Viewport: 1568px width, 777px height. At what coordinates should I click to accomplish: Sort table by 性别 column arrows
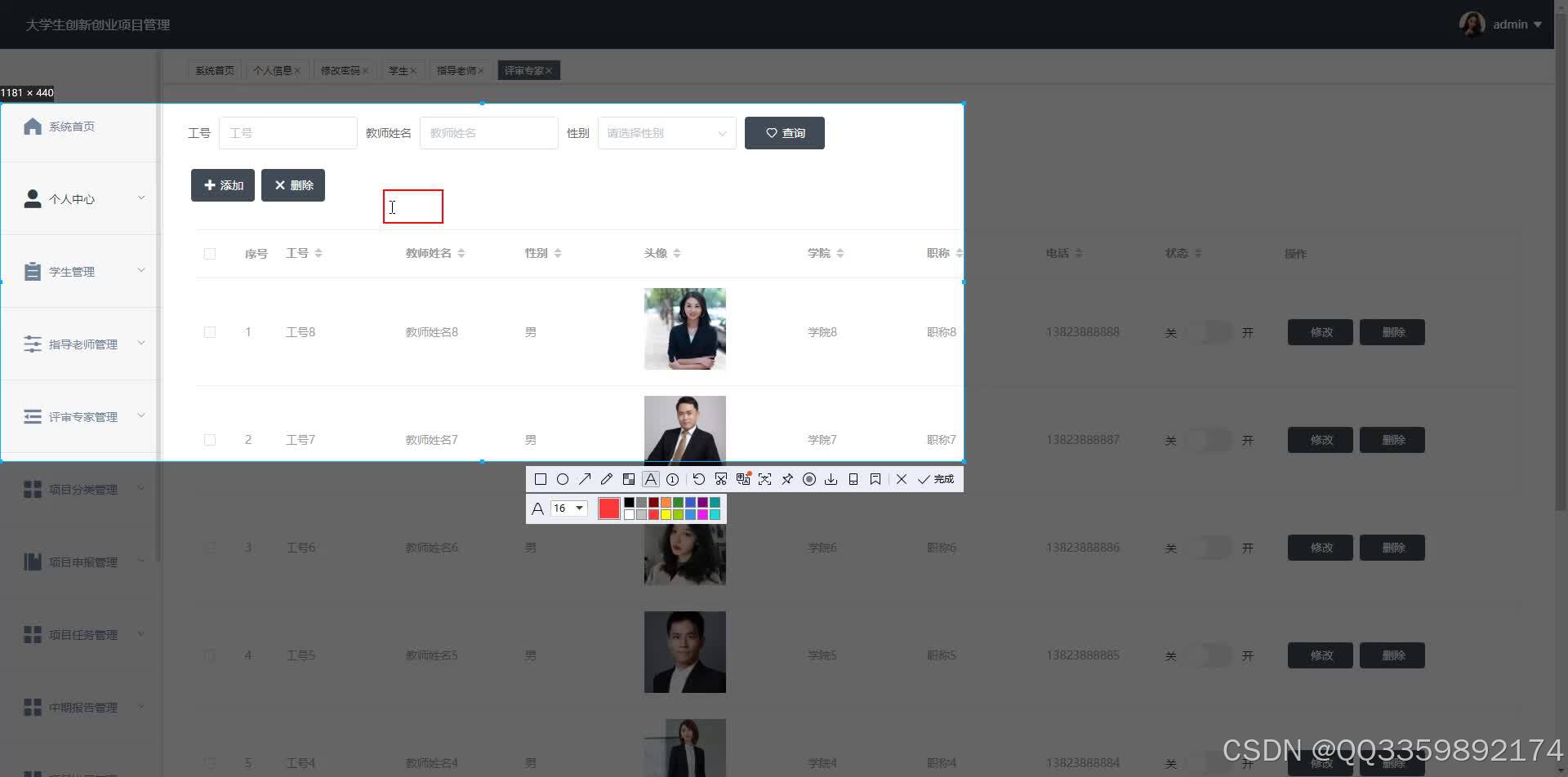click(x=558, y=253)
